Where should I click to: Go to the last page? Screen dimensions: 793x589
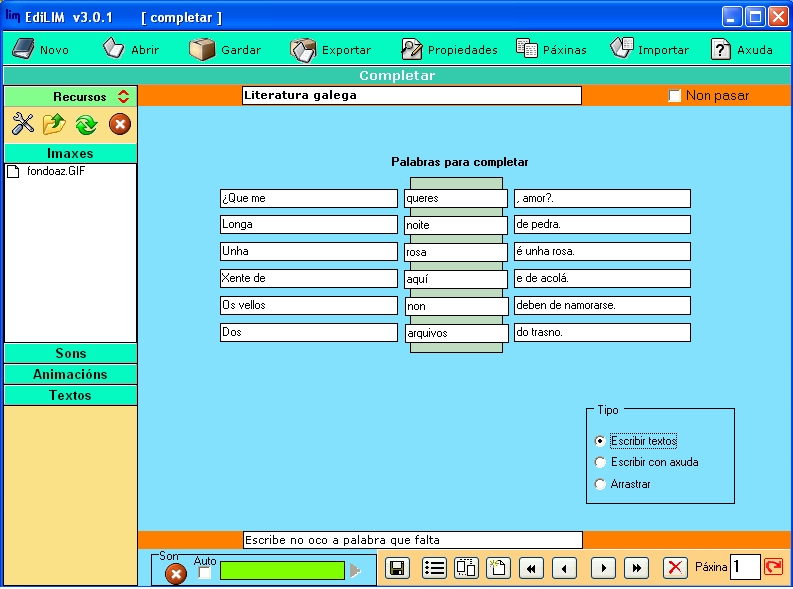point(636,568)
